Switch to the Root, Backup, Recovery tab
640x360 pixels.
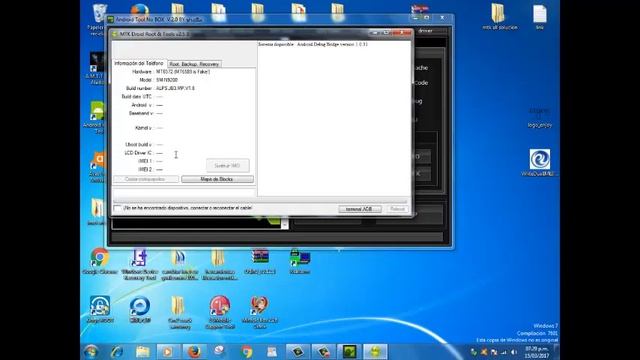[x=194, y=64]
